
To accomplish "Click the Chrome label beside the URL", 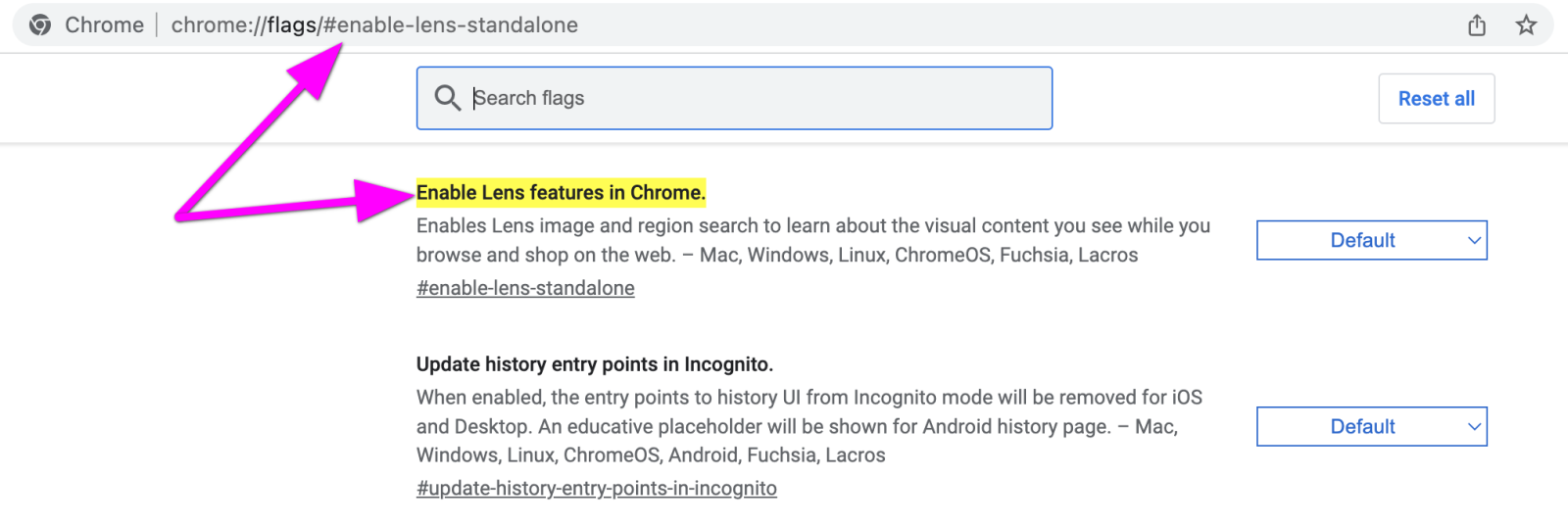I will (x=104, y=24).
